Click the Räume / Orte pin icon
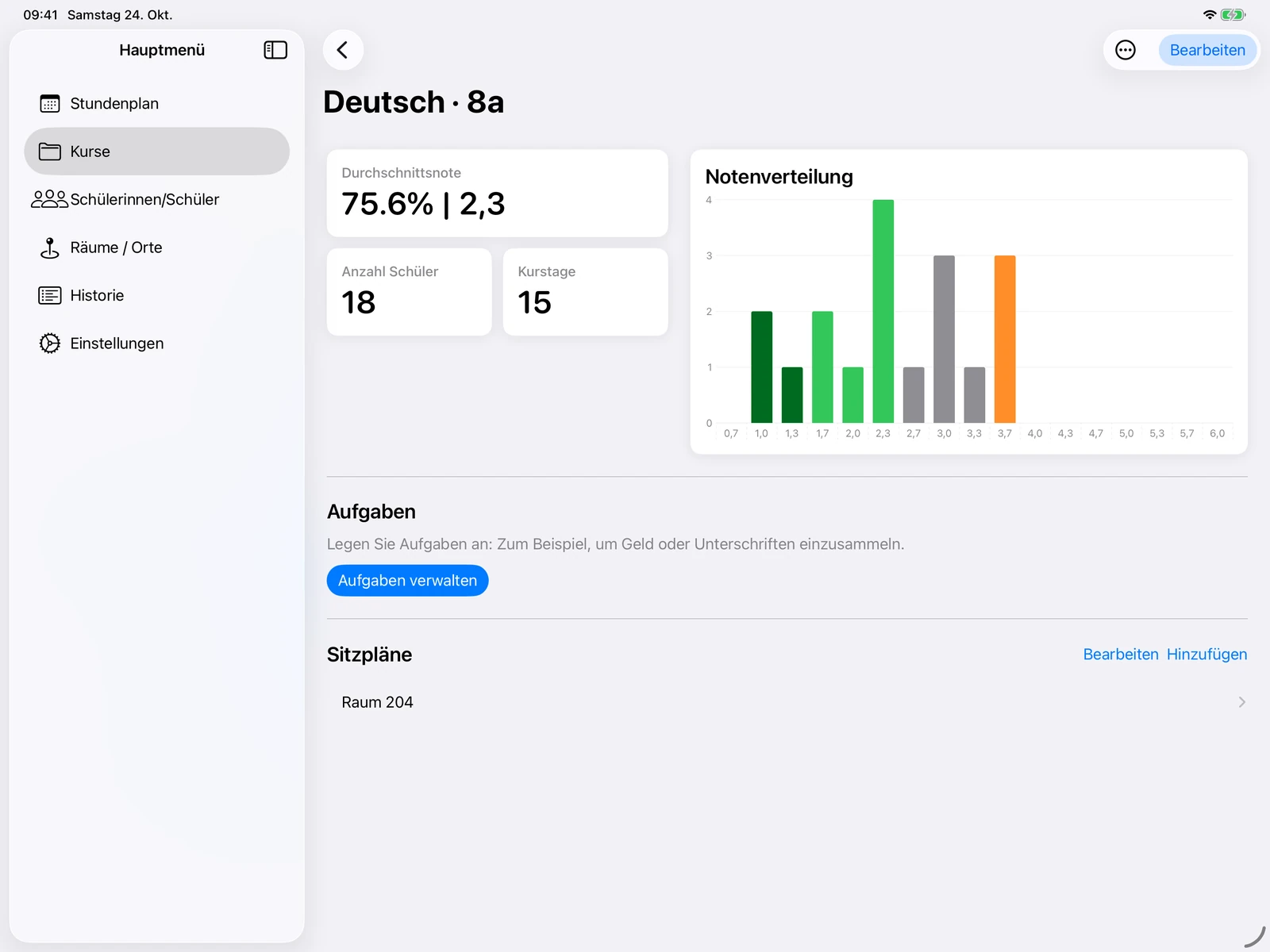This screenshot has width=1270, height=952. tap(50, 248)
